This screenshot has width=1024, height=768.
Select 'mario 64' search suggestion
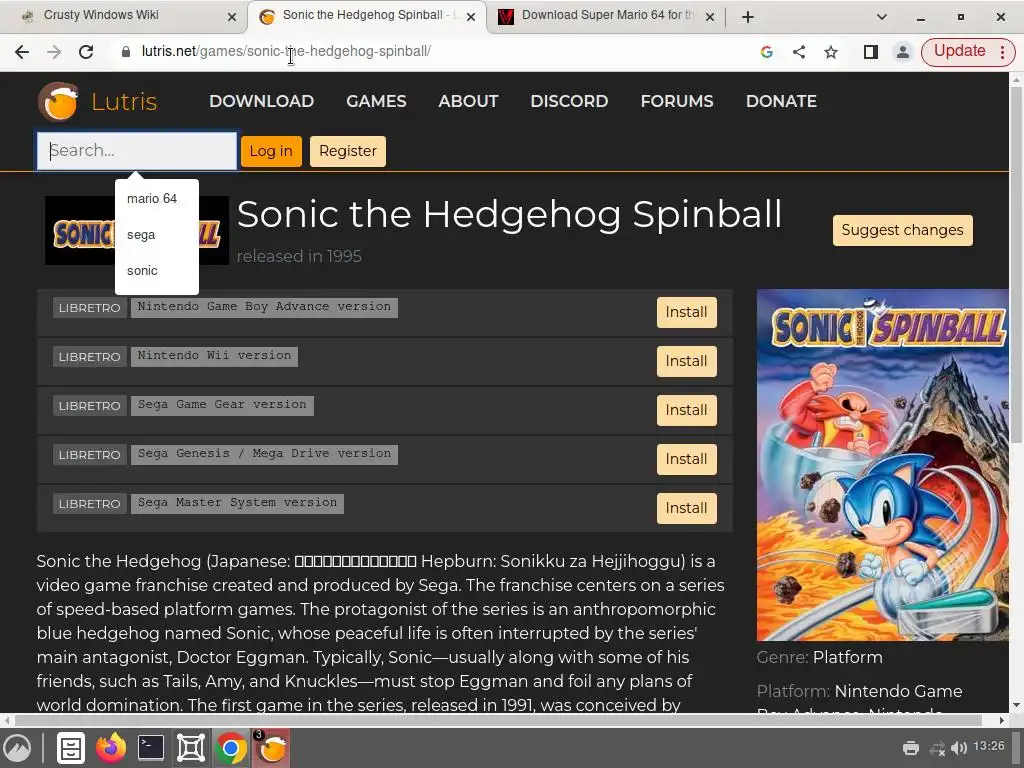pos(156,199)
